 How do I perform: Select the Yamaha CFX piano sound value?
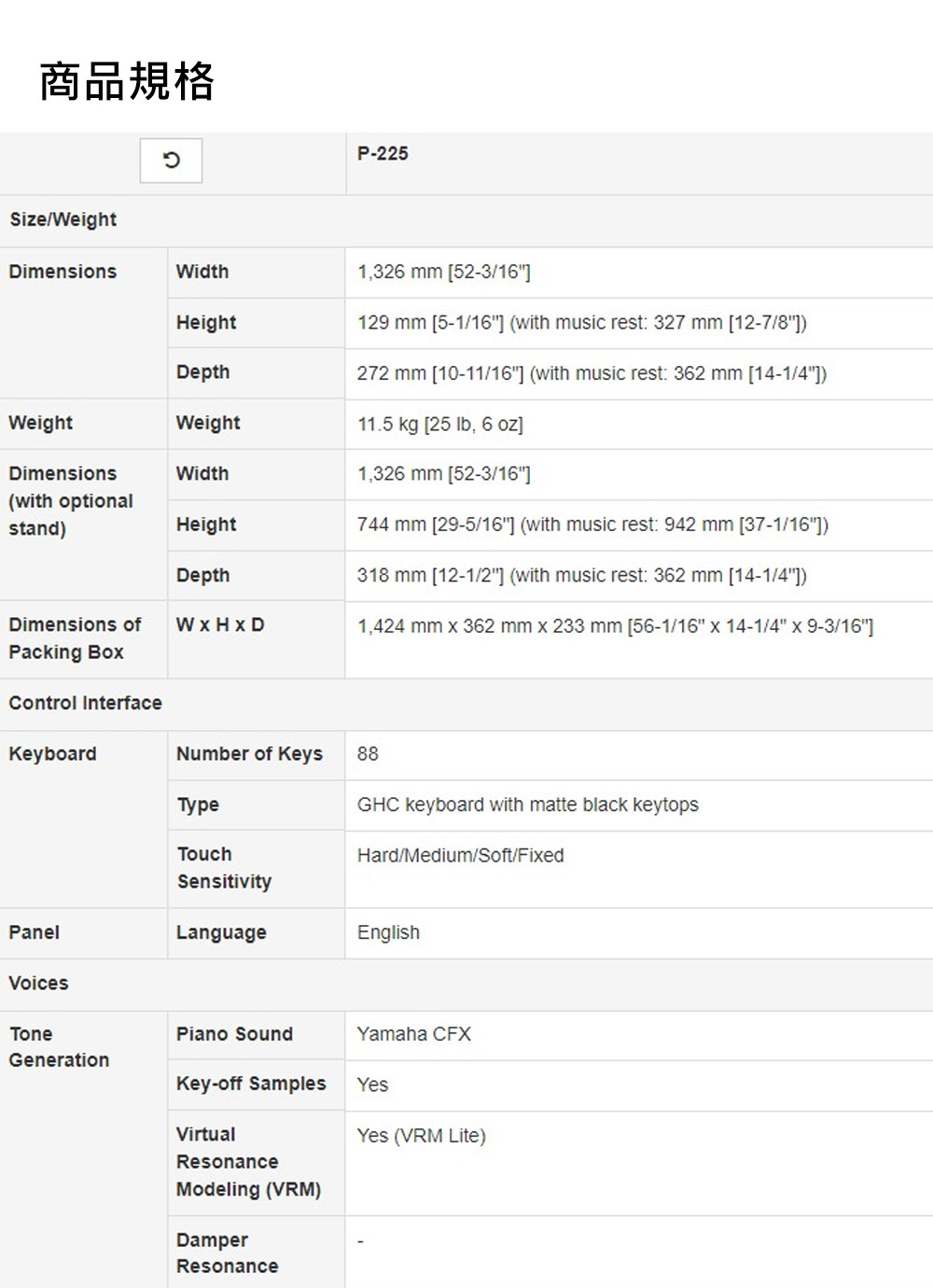413,1034
